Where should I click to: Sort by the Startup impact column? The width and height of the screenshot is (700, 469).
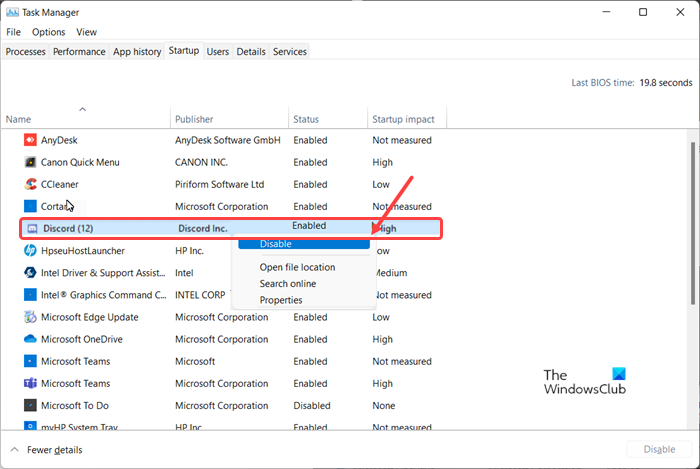[x=400, y=119]
